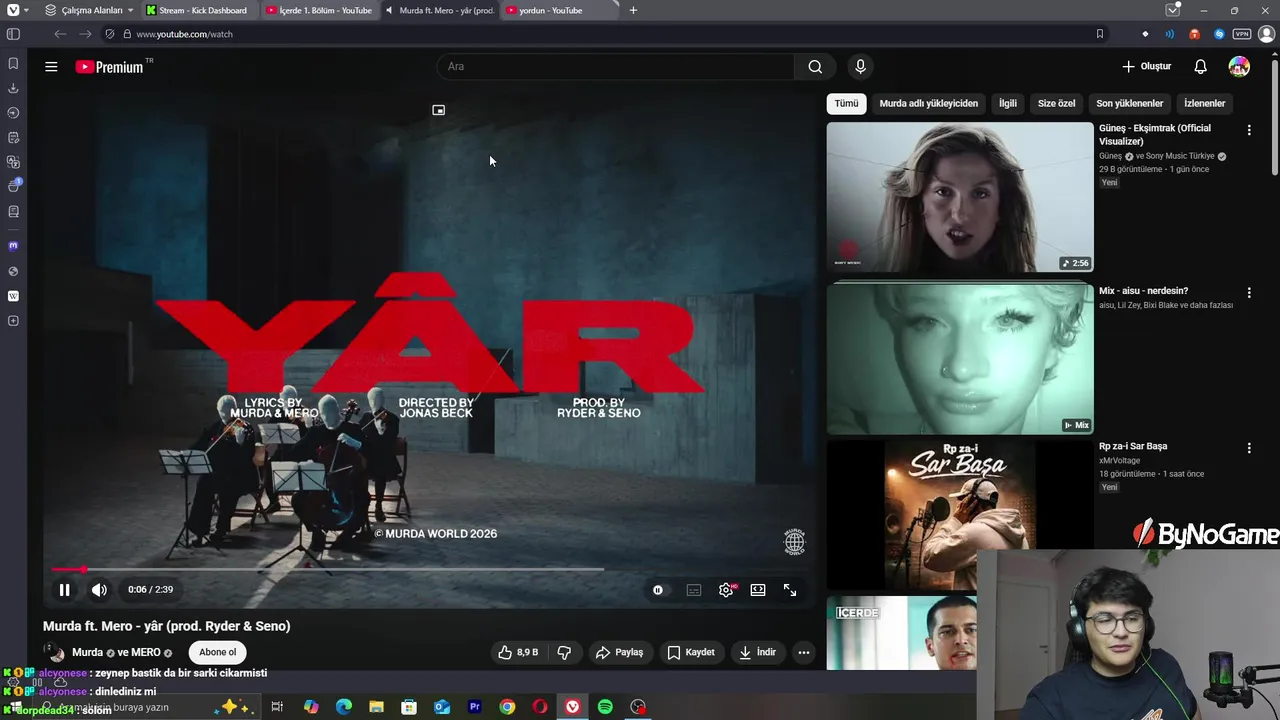Screen dimensions: 1280x720
Task: Click the magnifier search button
Action: coord(815,67)
